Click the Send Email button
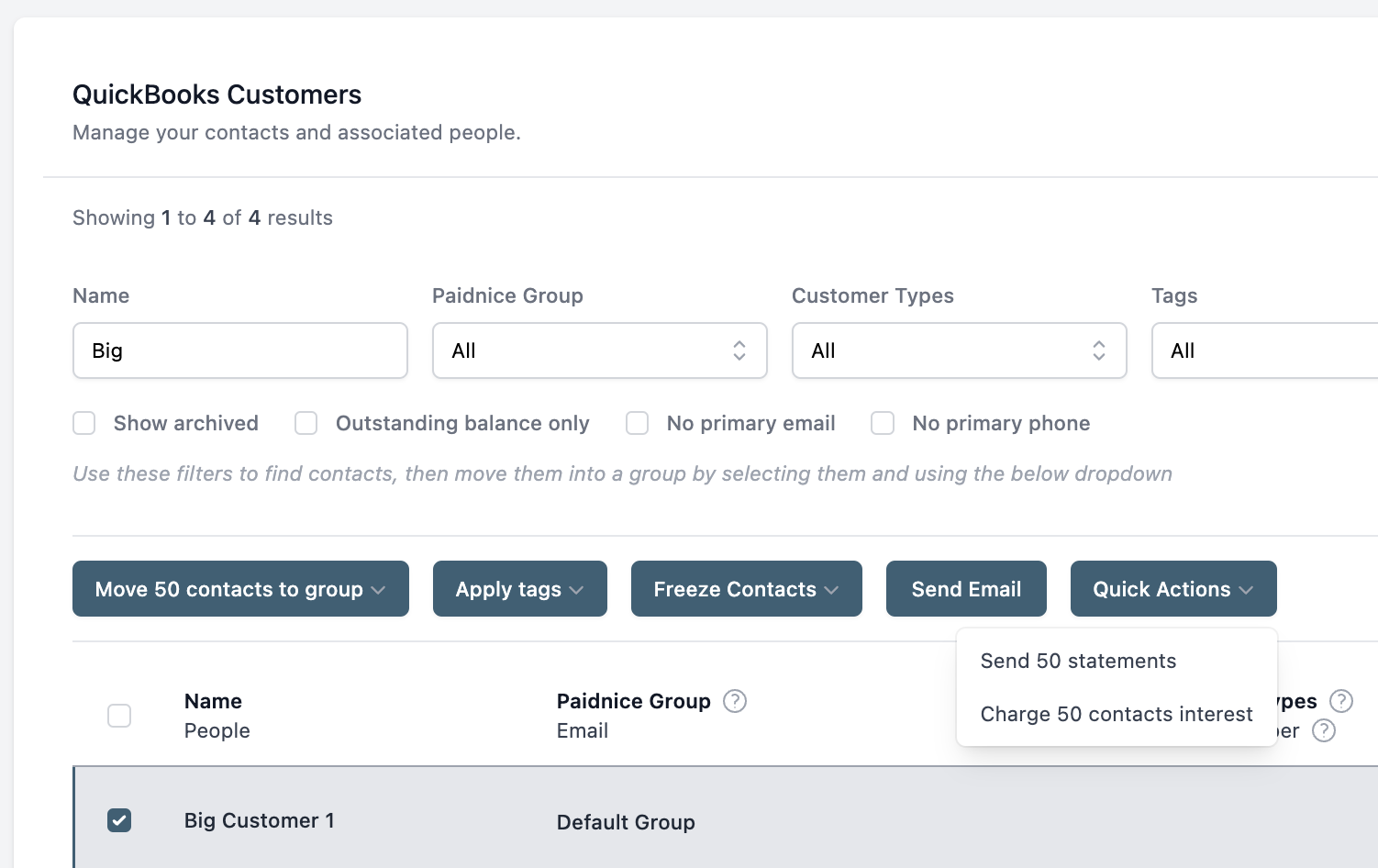Image resolution: width=1378 pixels, height=868 pixels. point(966,589)
